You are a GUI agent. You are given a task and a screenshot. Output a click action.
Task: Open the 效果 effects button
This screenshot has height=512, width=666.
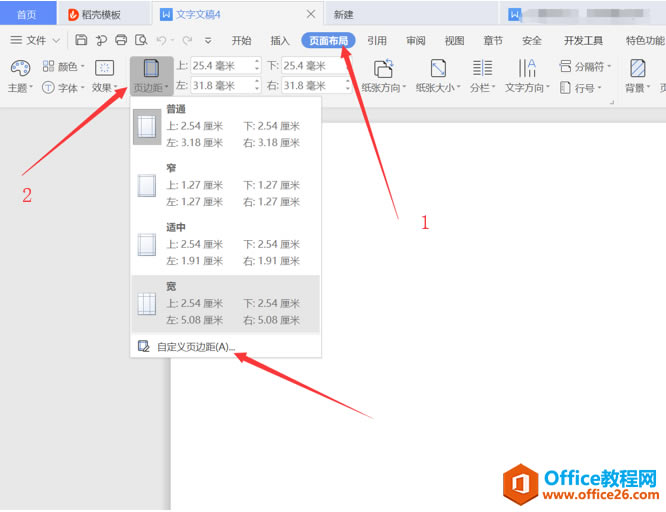coord(104,76)
